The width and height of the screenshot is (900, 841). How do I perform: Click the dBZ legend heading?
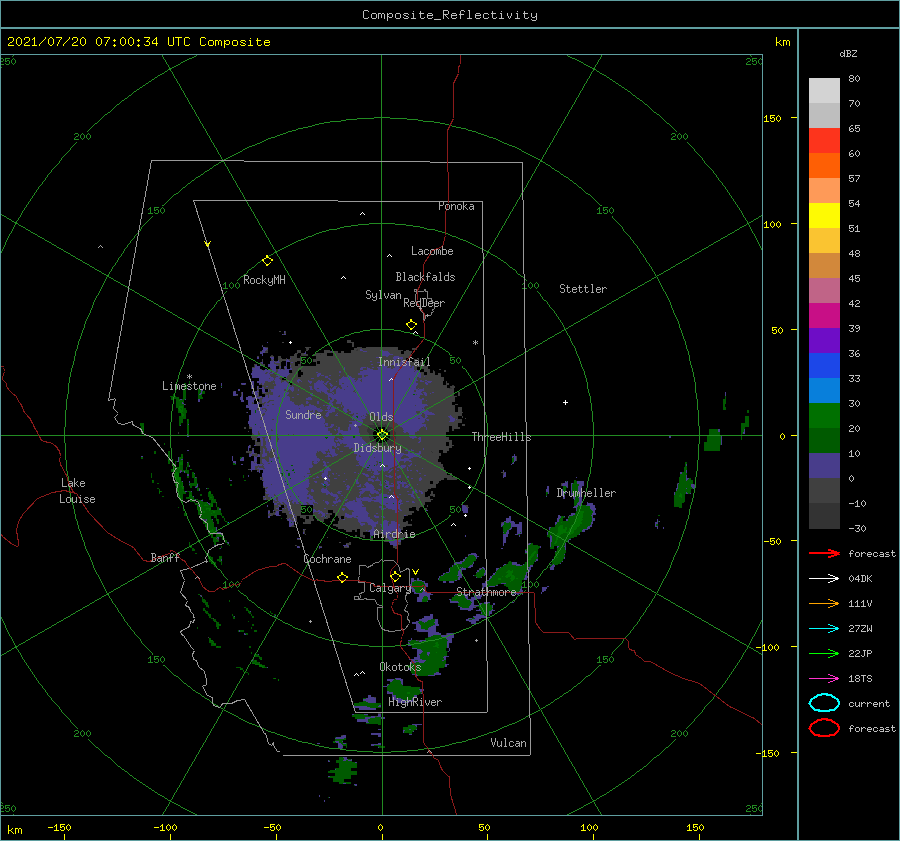pyautogui.click(x=848, y=53)
